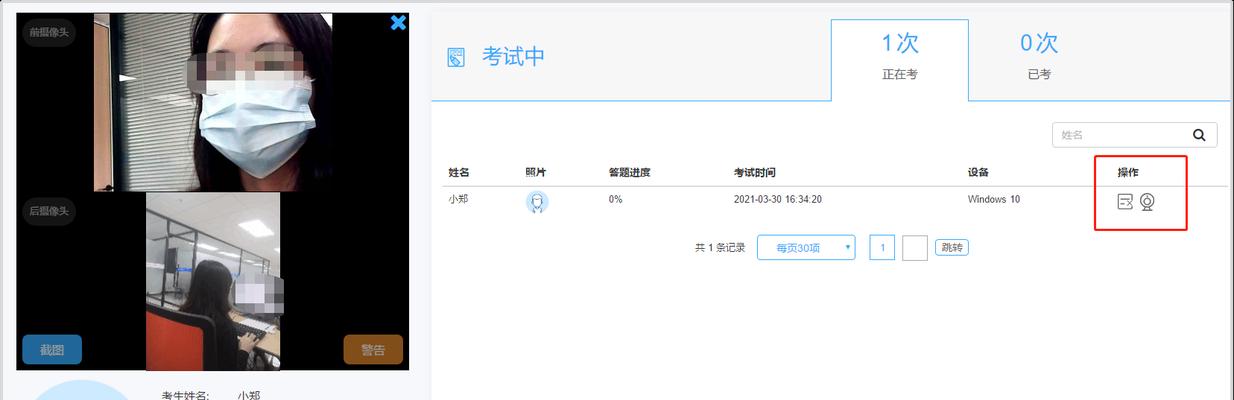
Task: Click the exam time 2021-03-30 16:34:20
Action: click(x=778, y=199)
